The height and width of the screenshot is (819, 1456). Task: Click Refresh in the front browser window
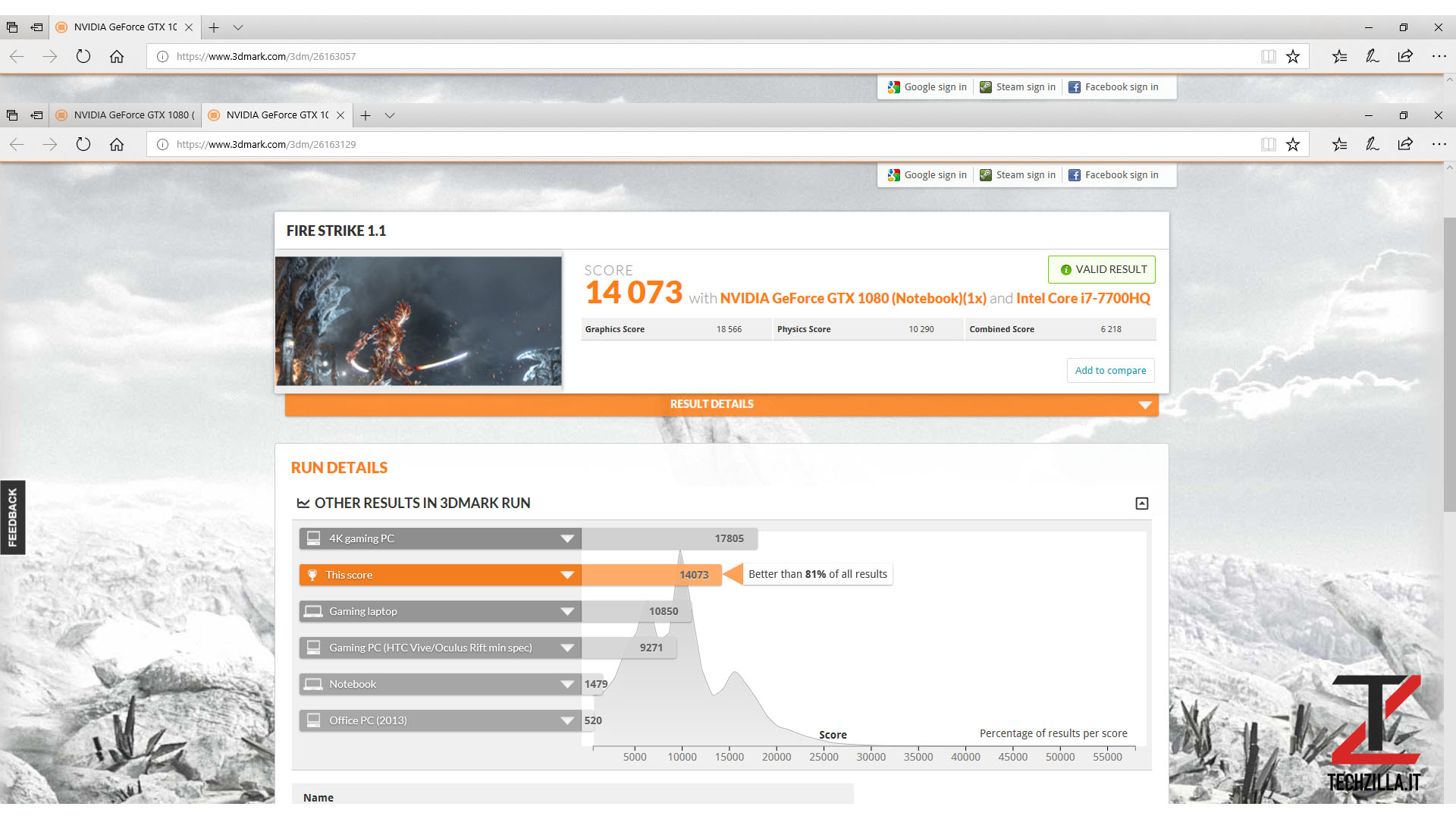click(x=83, y=144)
